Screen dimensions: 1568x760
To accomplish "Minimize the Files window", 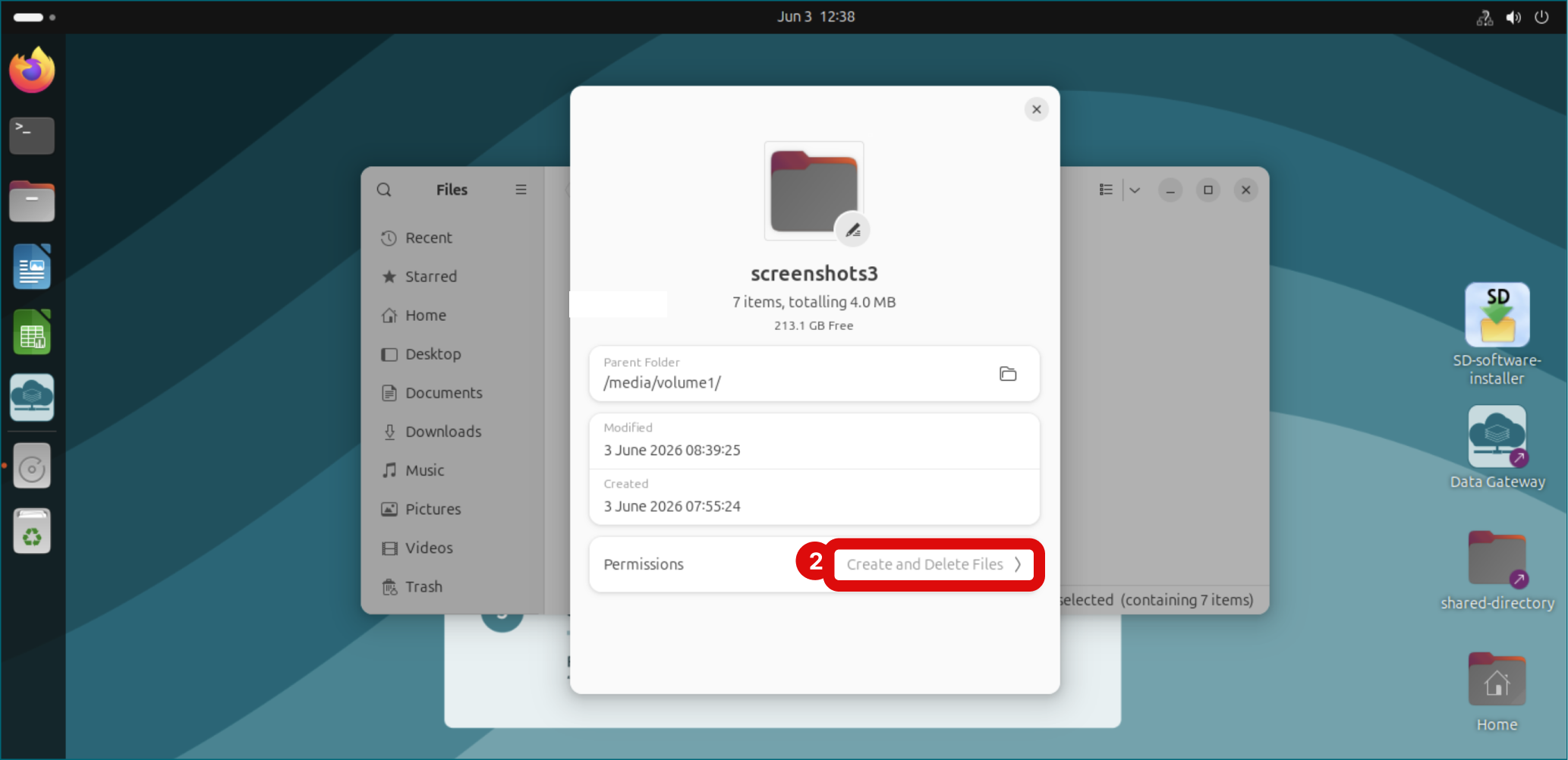I will point(1170,190).
